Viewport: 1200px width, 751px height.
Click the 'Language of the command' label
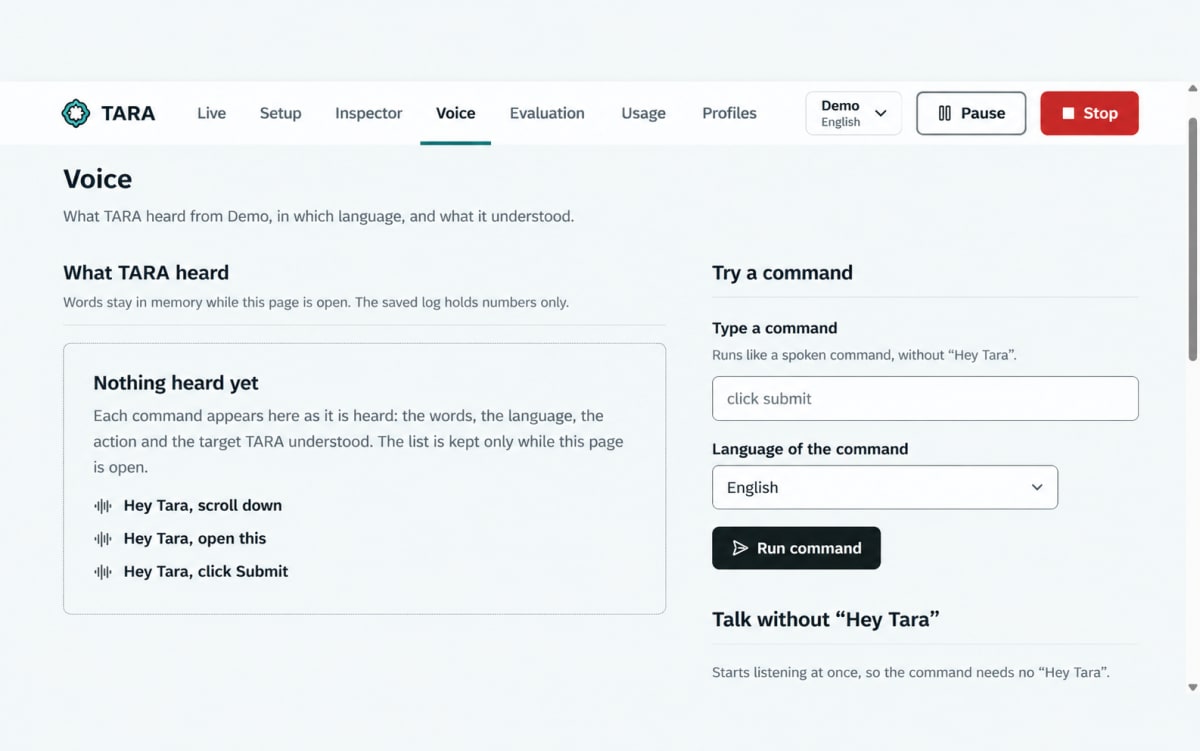pyautogui.click(x=810, y=449)
